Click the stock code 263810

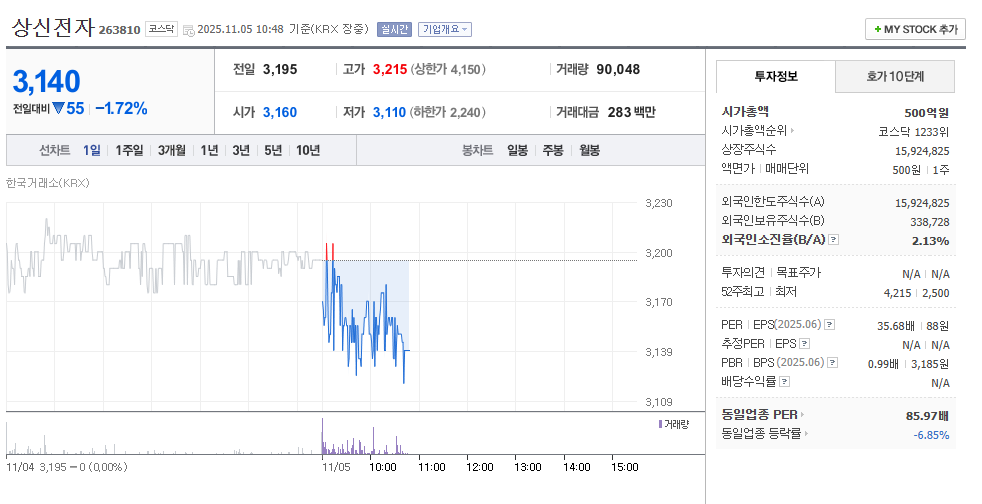120,30
